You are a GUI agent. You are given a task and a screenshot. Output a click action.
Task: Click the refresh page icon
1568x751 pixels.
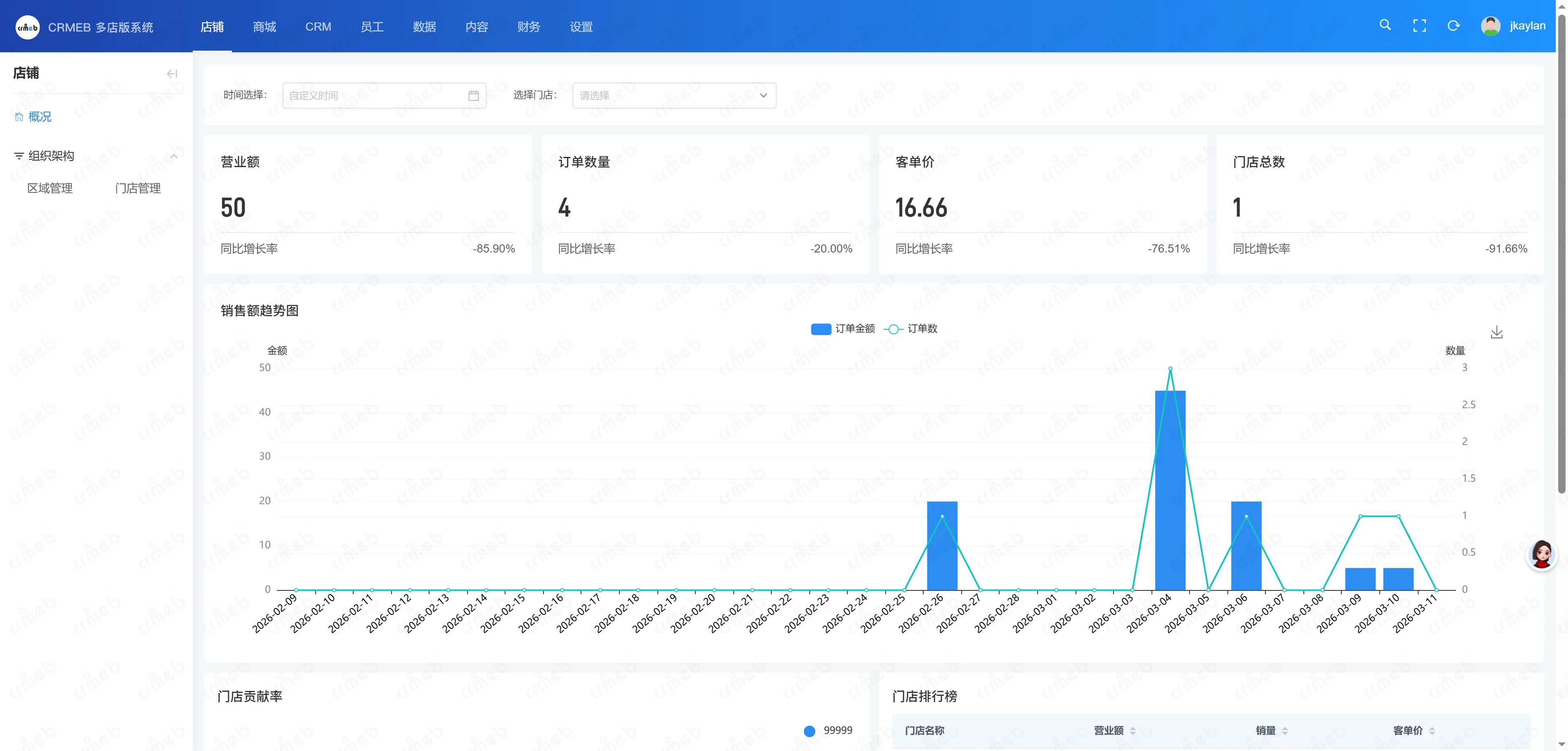1454,26
